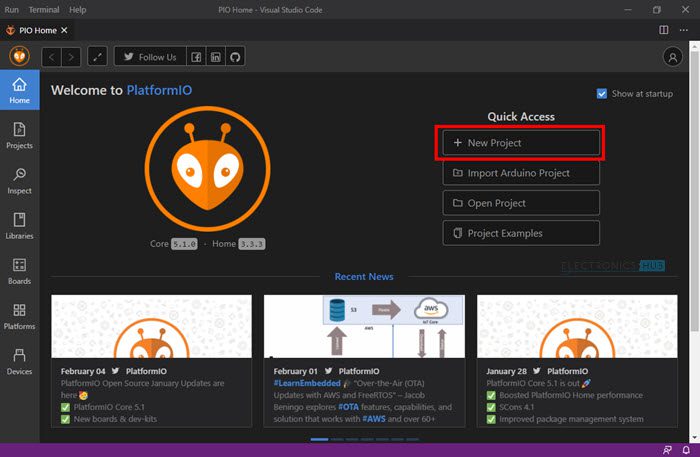Open the editor More Actions ellipsis
Screen dimensions: 700x457
click(x=683, y=30)
